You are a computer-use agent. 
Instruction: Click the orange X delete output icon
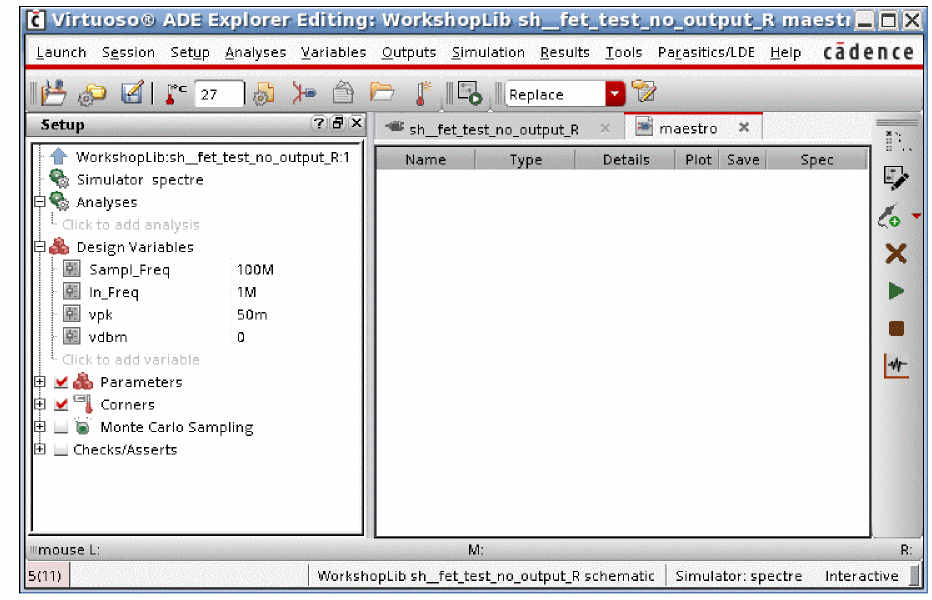896,254
